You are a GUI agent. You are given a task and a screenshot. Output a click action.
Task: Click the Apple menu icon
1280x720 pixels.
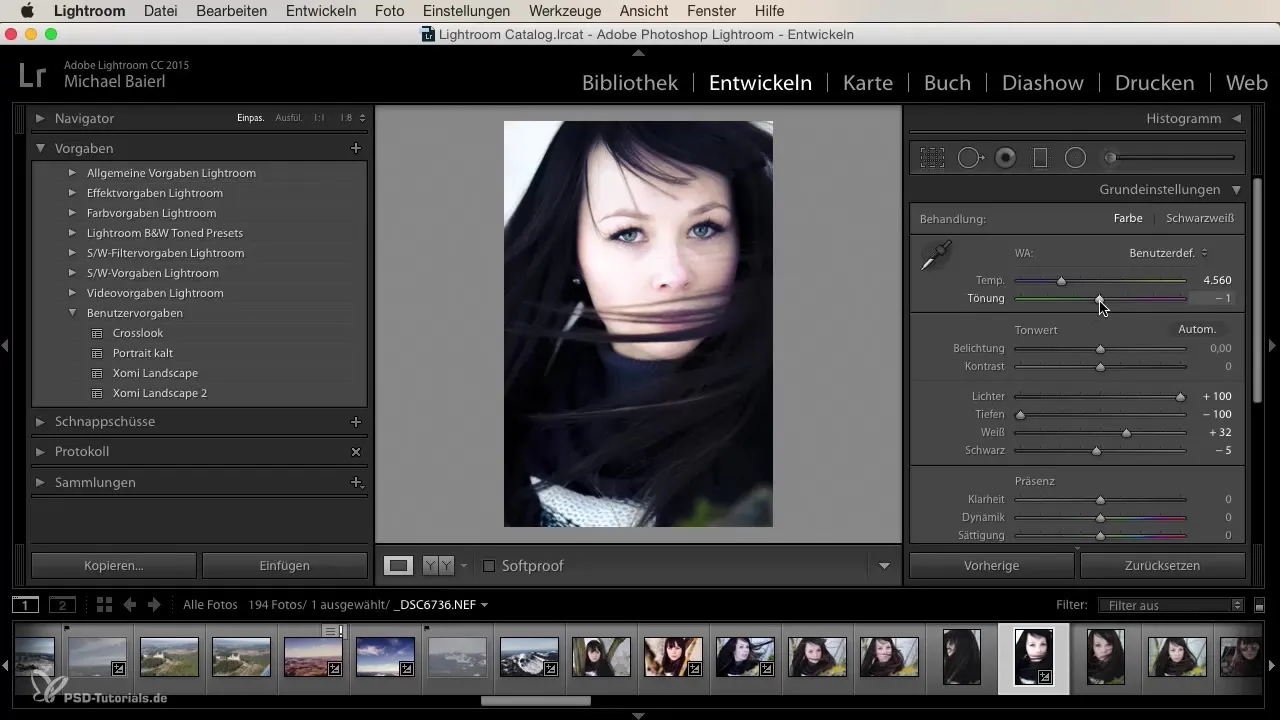(26, 11)
